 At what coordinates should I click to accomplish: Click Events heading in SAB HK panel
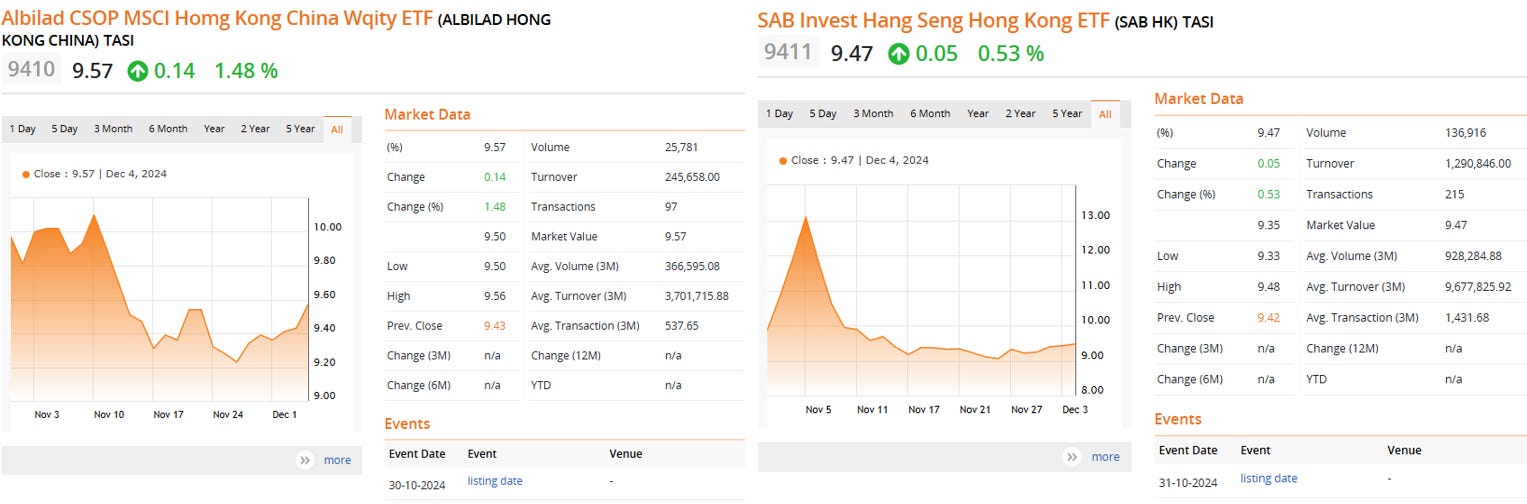pyautogui.click(x=1178, y=419)
